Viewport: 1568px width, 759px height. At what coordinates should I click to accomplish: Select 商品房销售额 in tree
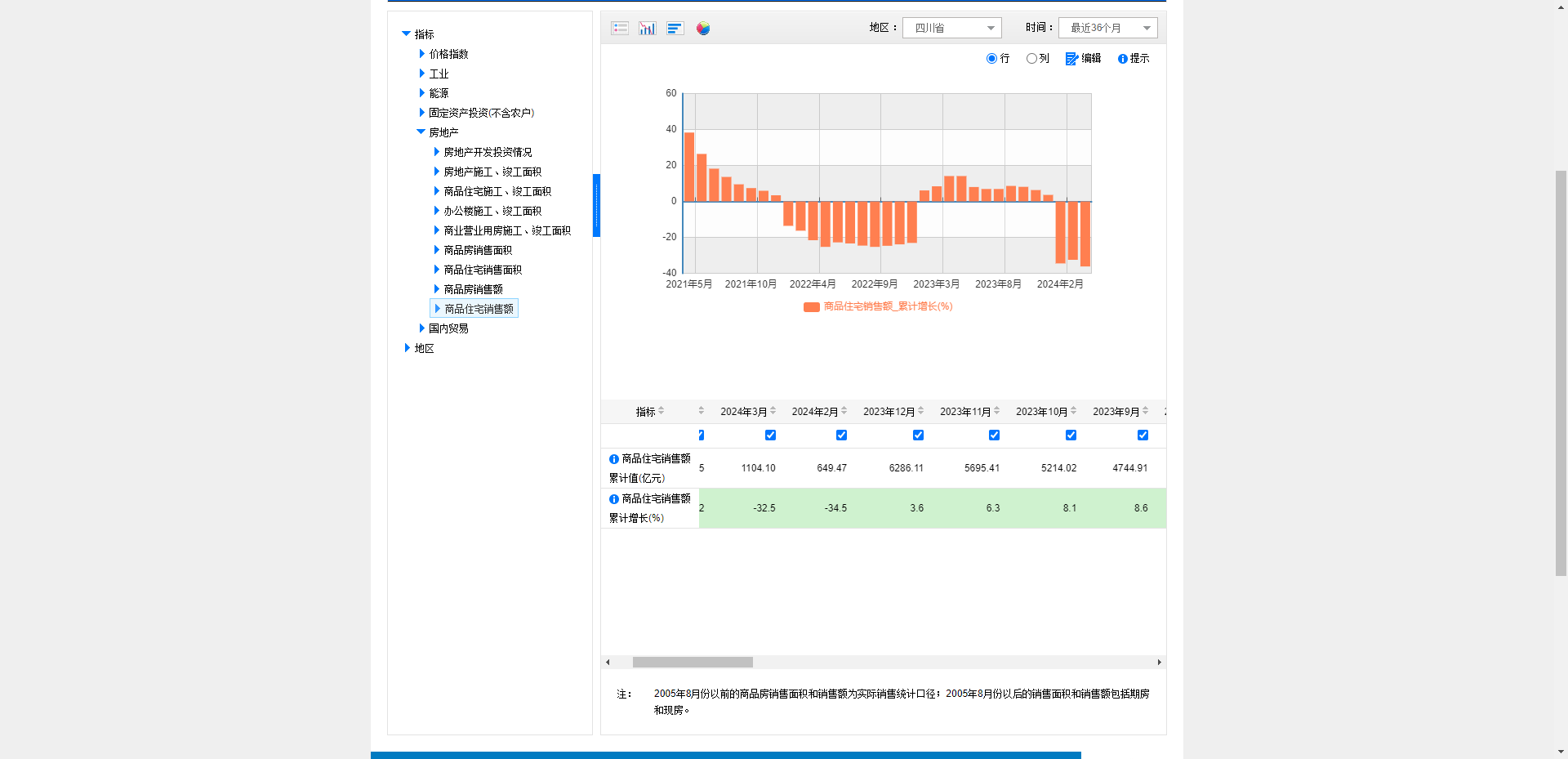473,289
